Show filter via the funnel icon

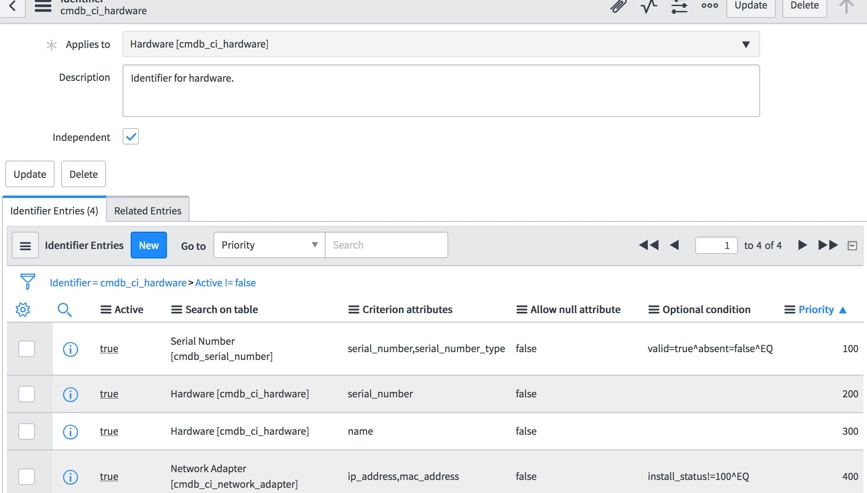coord(27,282)
